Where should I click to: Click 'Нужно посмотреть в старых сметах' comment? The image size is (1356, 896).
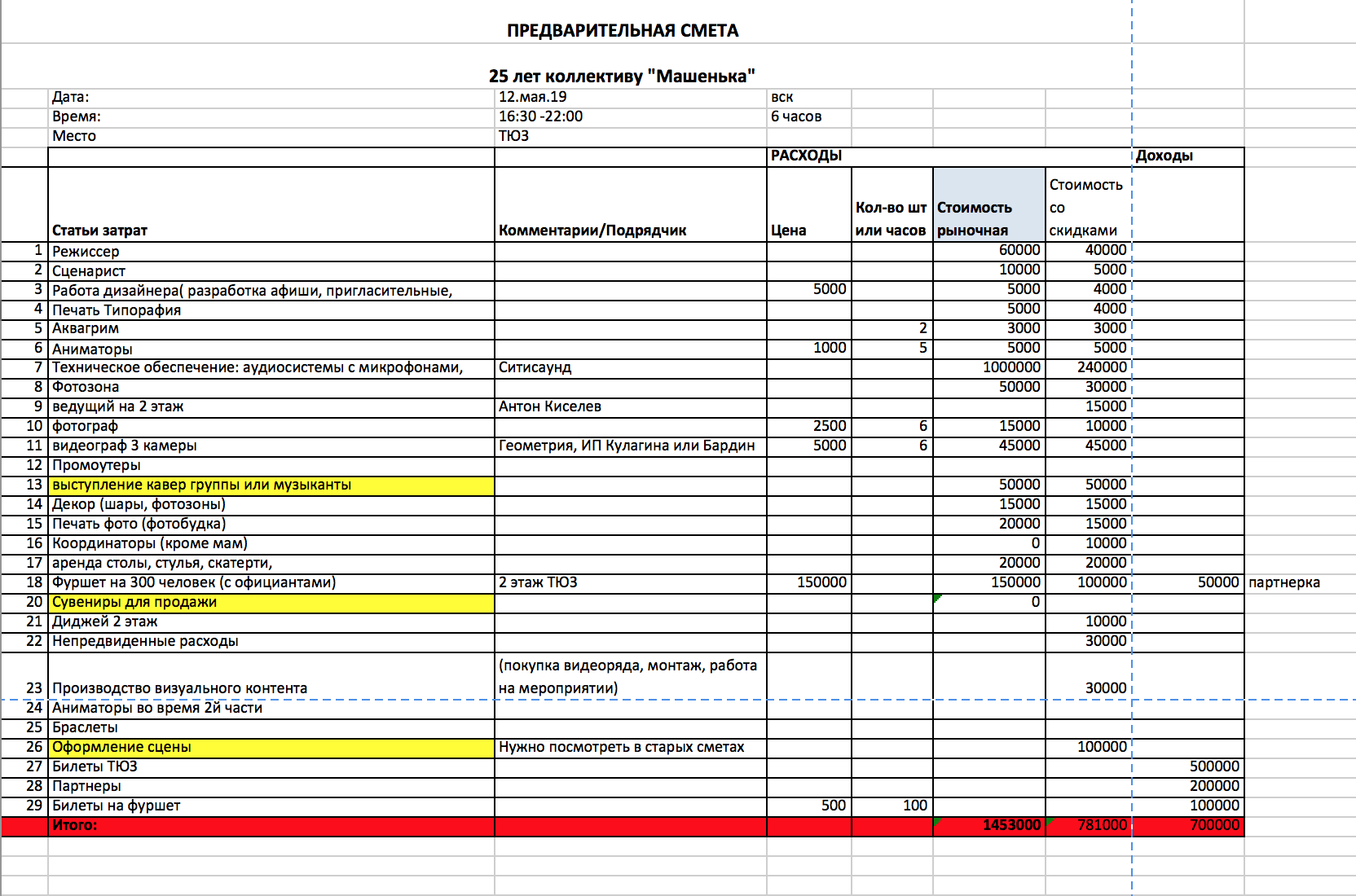click(x=631, y=748)
